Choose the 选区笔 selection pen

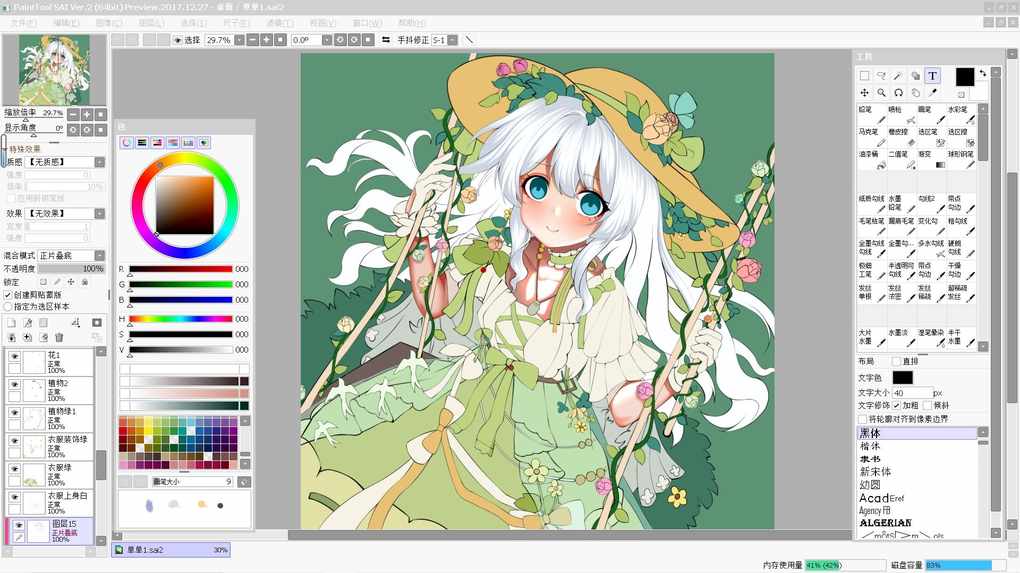click(x=932, y=137)
